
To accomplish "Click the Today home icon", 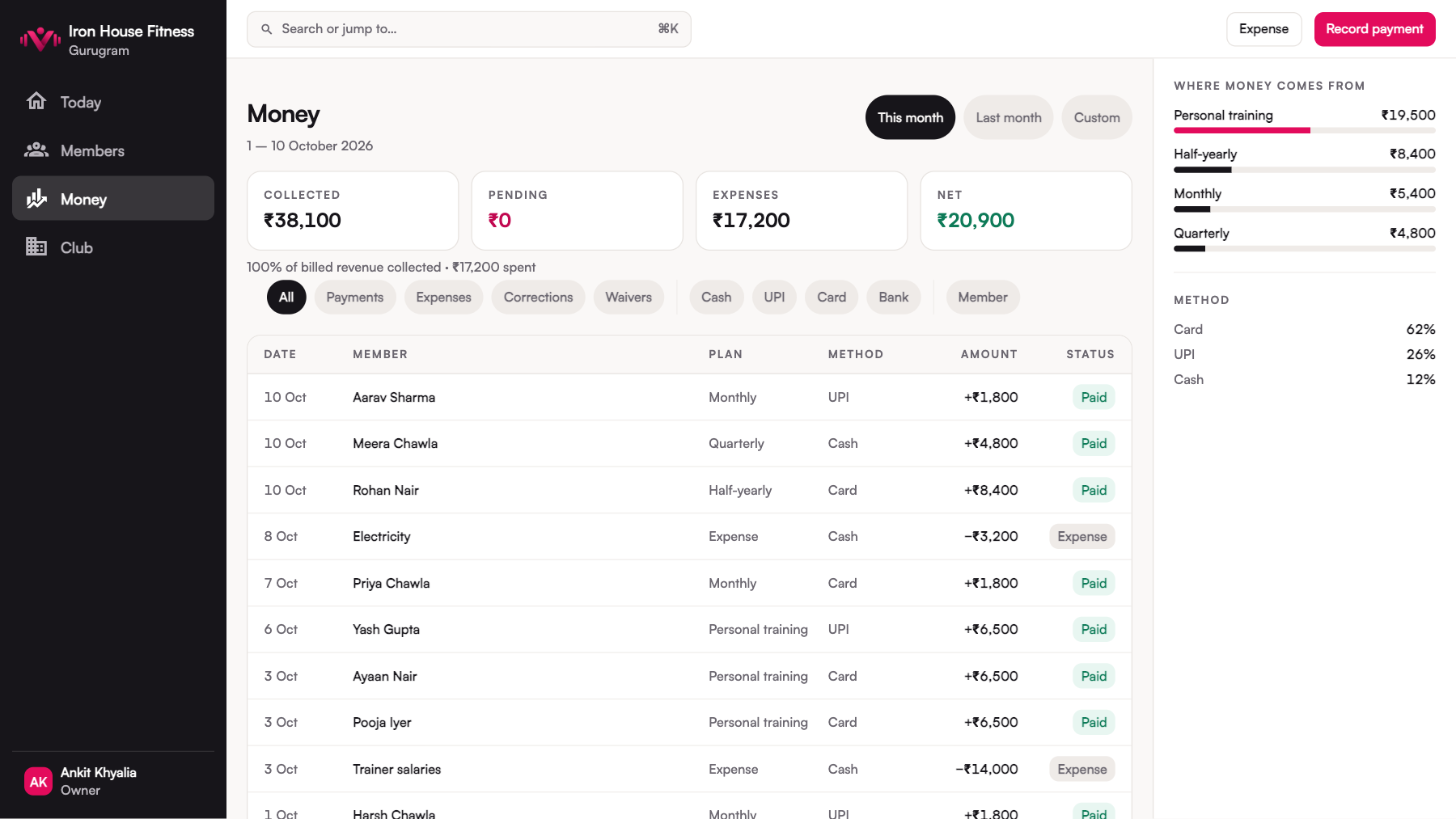I will tap(36, 101).
